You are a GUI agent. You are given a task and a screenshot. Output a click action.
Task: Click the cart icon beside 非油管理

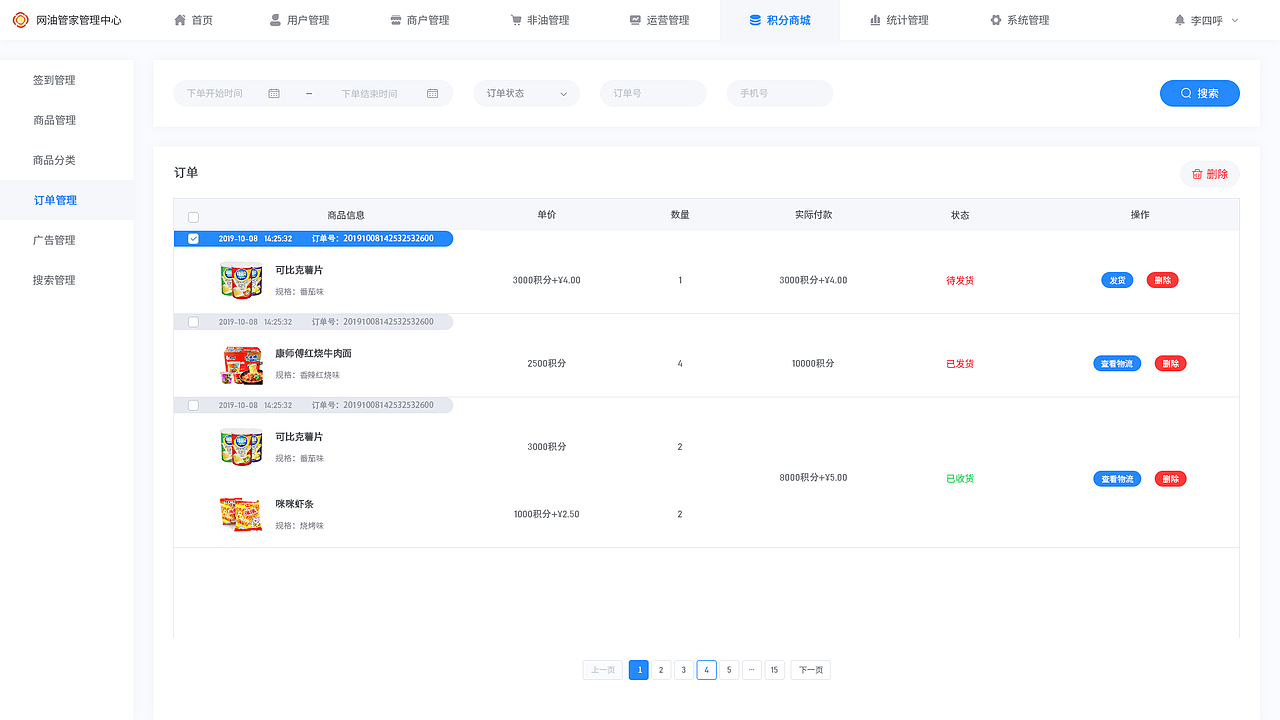516,20
